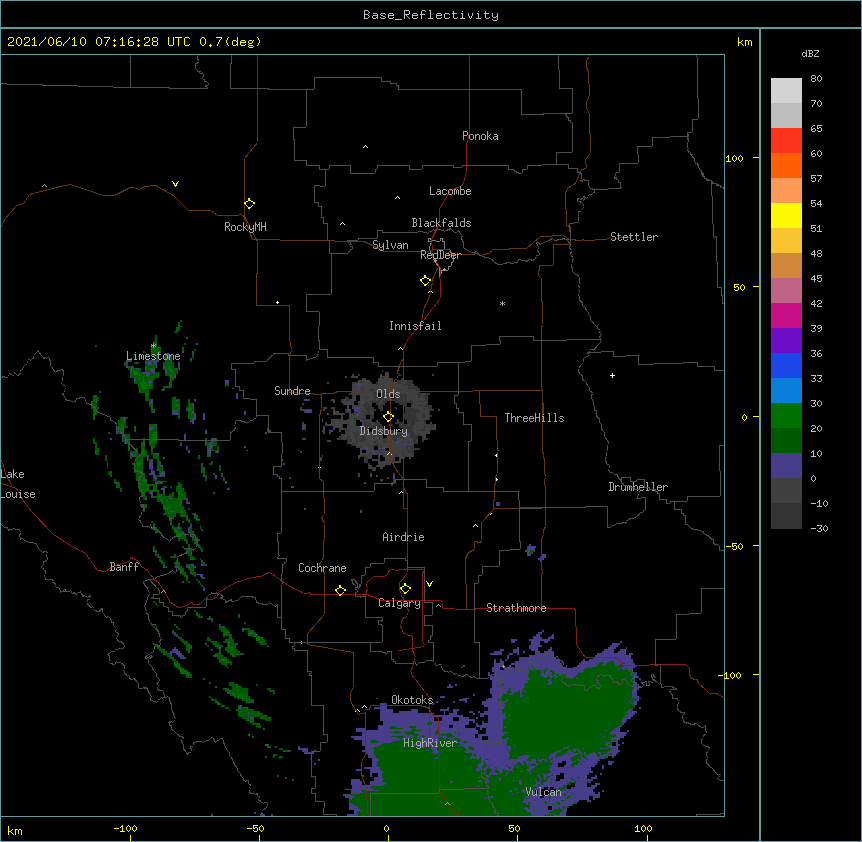This screenshot has height=842, width=862.
Task: Click the Innisfail city label
Action: [415, 326]
